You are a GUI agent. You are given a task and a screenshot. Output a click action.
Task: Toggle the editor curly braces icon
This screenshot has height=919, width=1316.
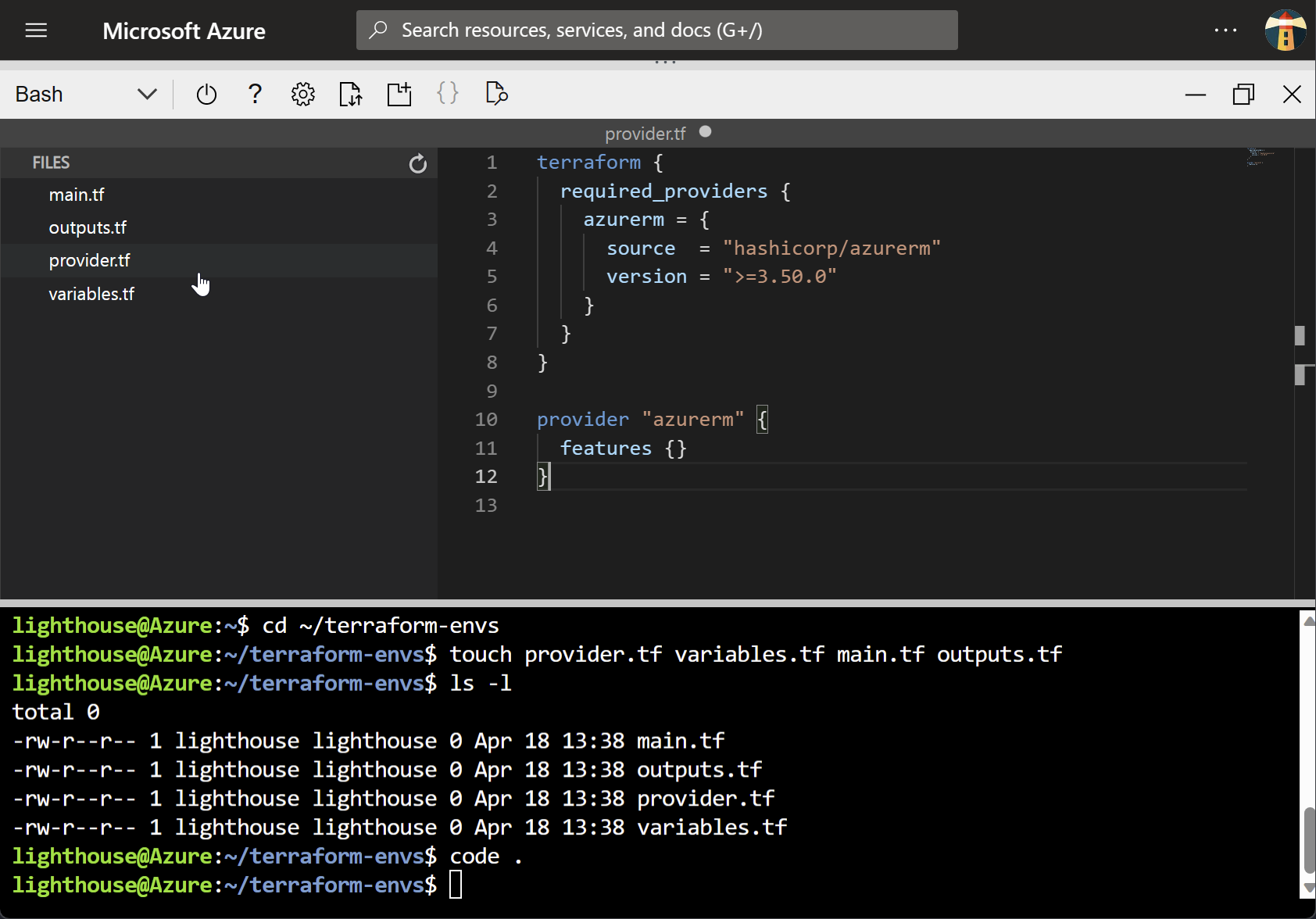[448, 93]
